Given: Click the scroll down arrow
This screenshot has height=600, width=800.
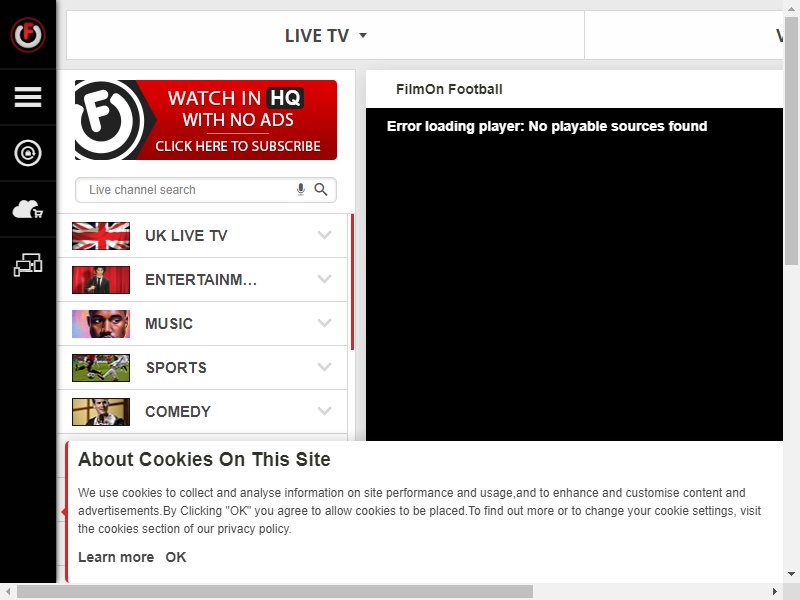Looking at the screenshot, I should 791,574.
